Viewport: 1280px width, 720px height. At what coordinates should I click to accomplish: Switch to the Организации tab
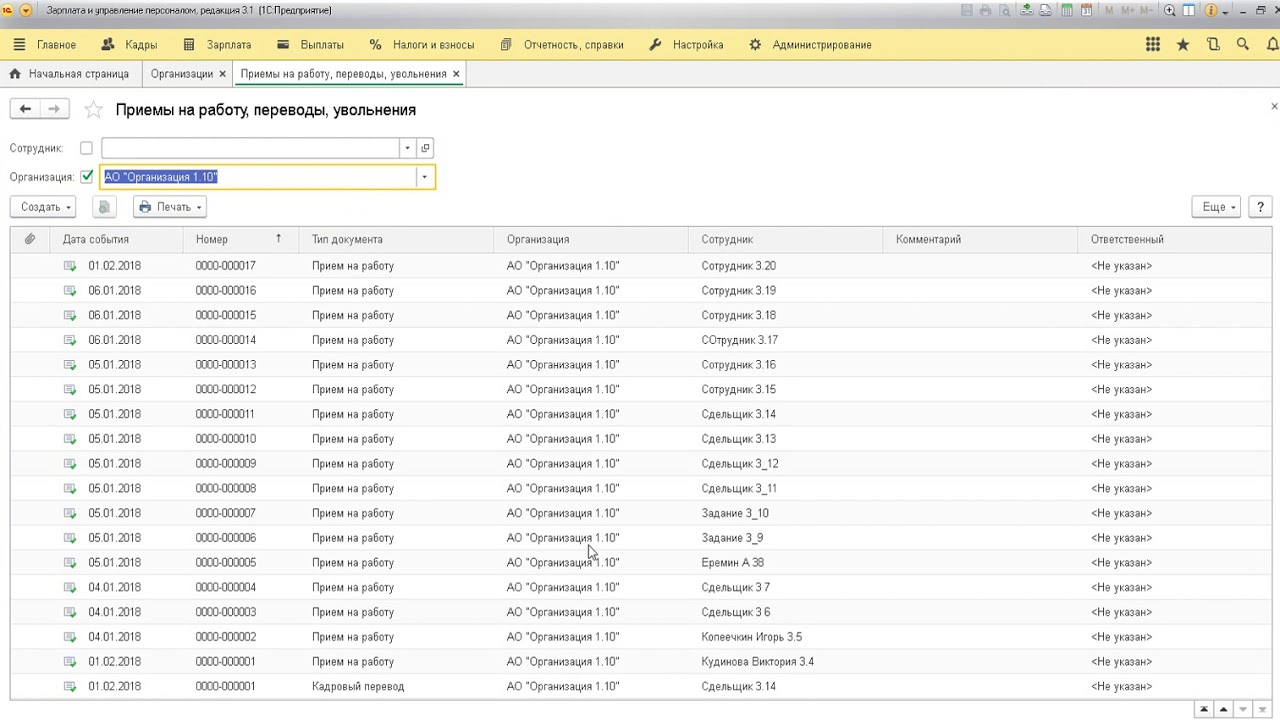pos(181,74)
